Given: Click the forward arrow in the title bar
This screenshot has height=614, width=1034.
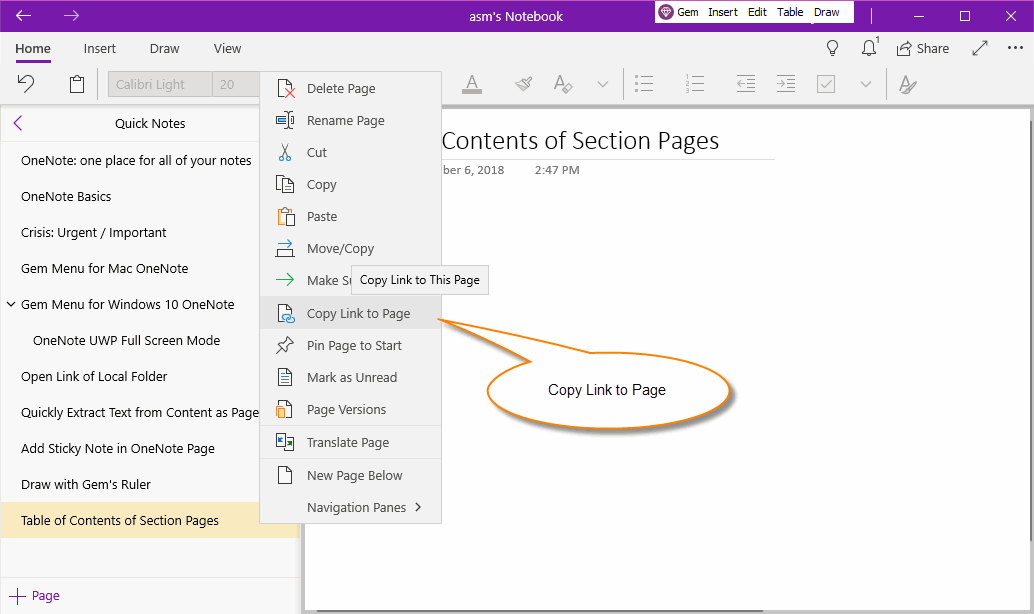Looking at the screenshot, I should click(x=71, y=16).
